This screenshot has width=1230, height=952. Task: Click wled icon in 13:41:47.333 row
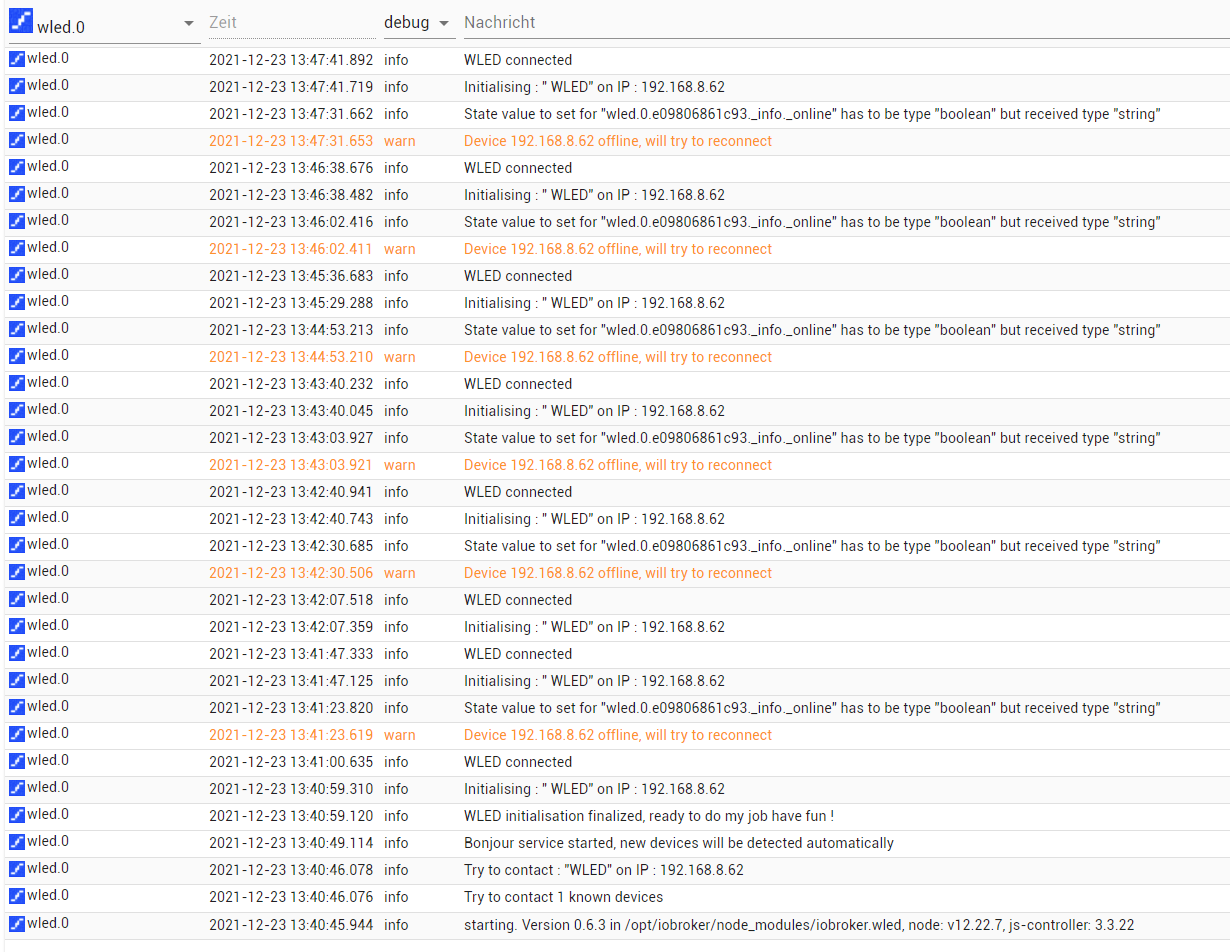(17, 653)
